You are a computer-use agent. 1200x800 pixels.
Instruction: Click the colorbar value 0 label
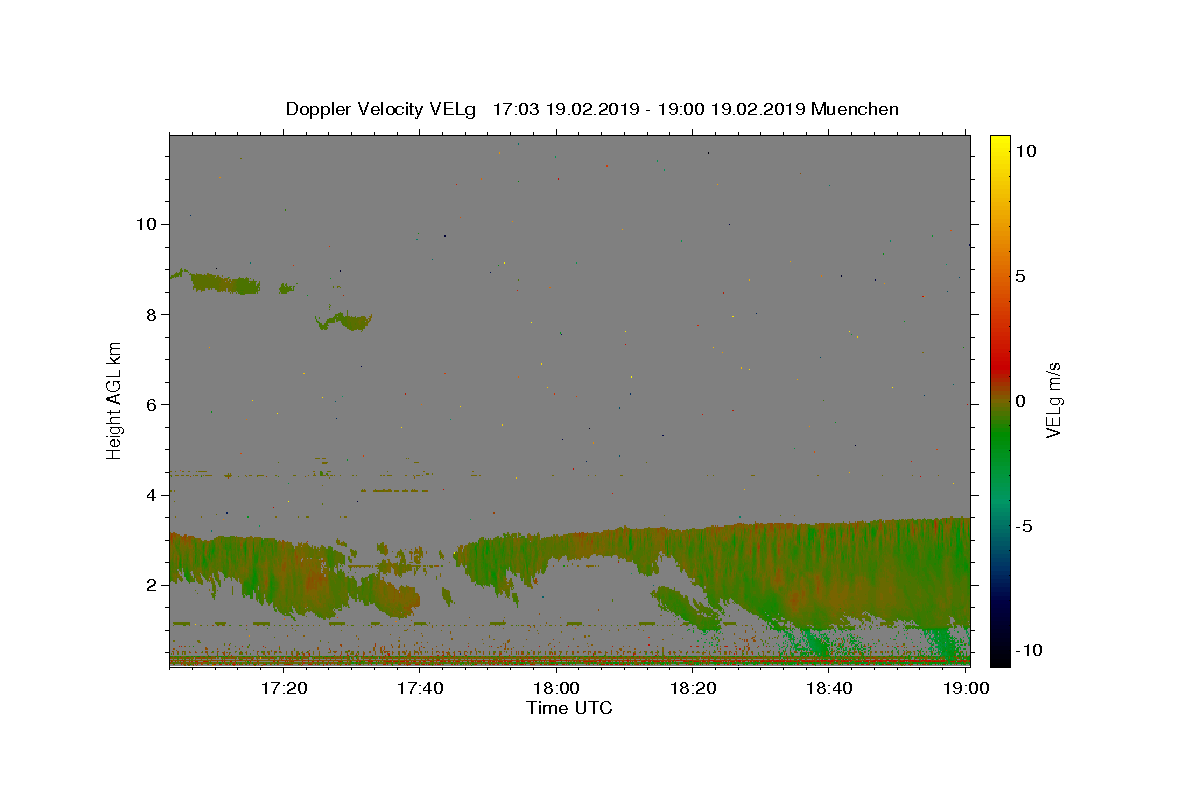(x=1020, y=401)
